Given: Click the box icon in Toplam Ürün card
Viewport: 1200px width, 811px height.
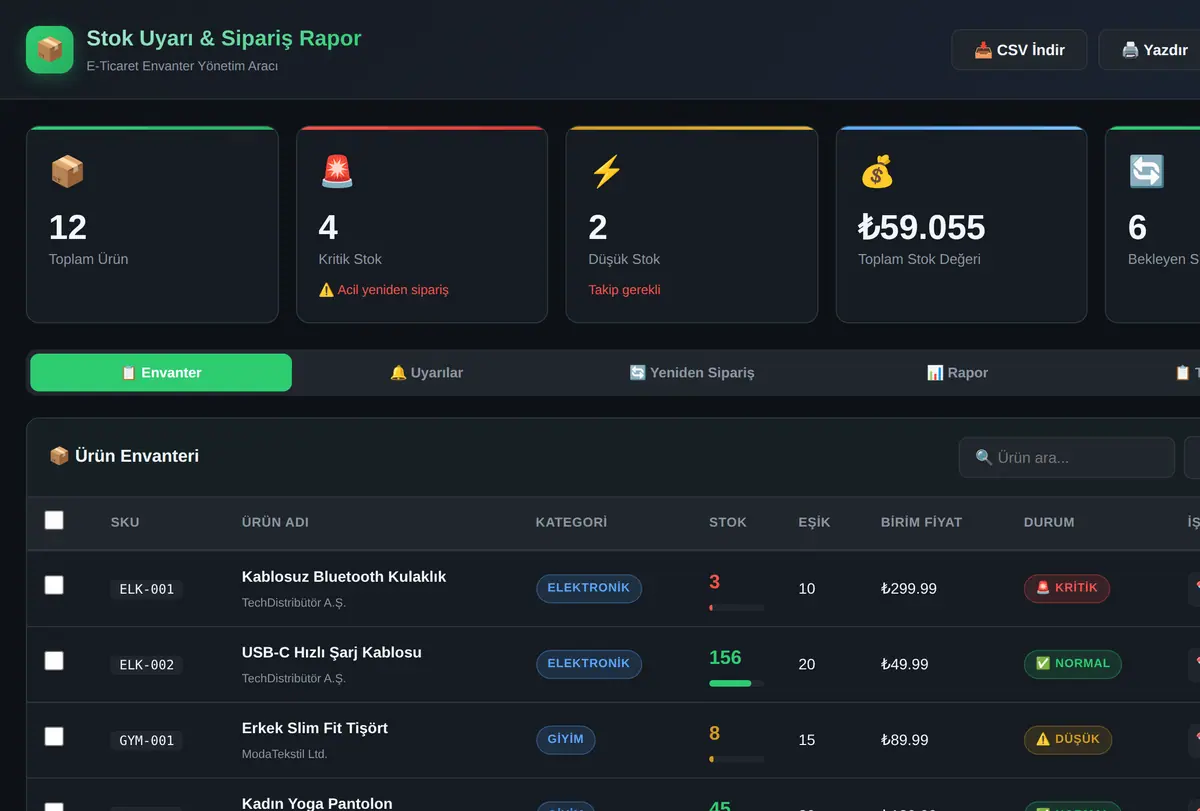Looking at the screenshot, I should click(x=67, y=172).
